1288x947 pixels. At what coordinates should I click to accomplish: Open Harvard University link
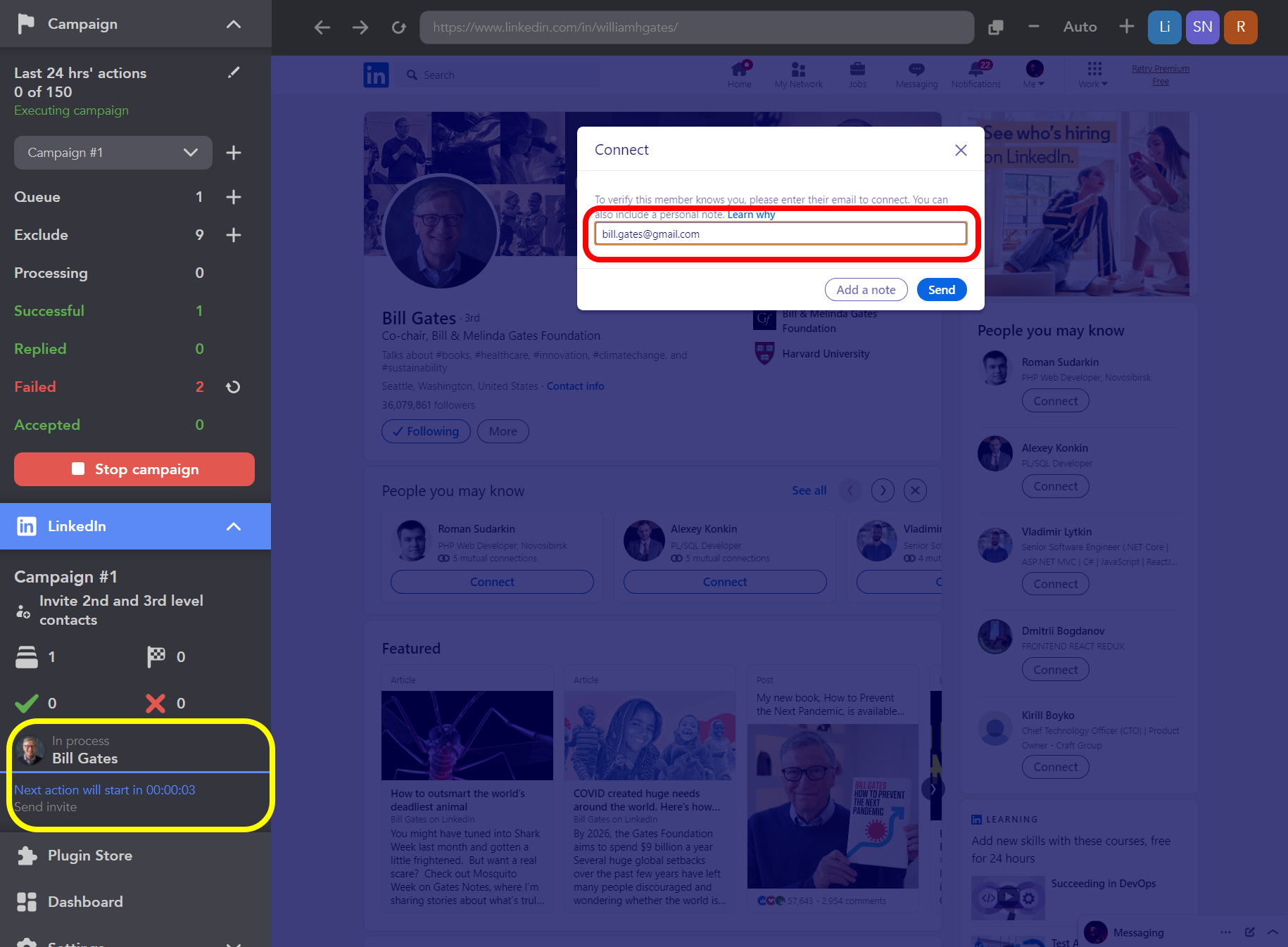(826, 354)
